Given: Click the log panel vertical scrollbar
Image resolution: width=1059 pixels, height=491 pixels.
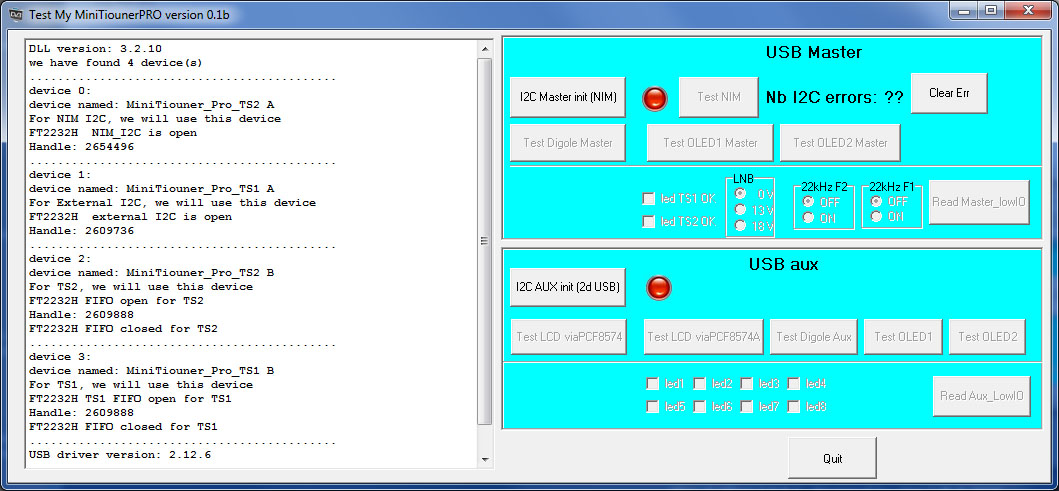Looking at the screenshot, I should (485, 240).
